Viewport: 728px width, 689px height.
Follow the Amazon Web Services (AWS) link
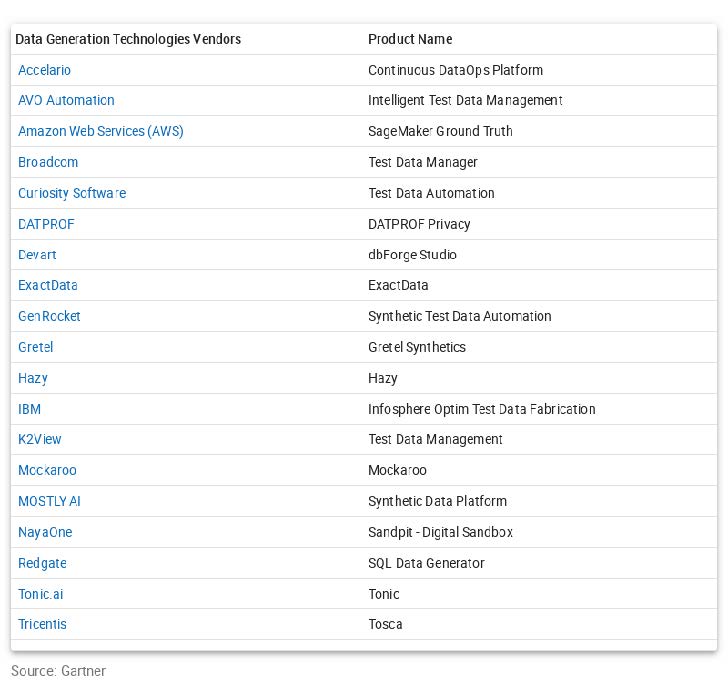[101, 131]
